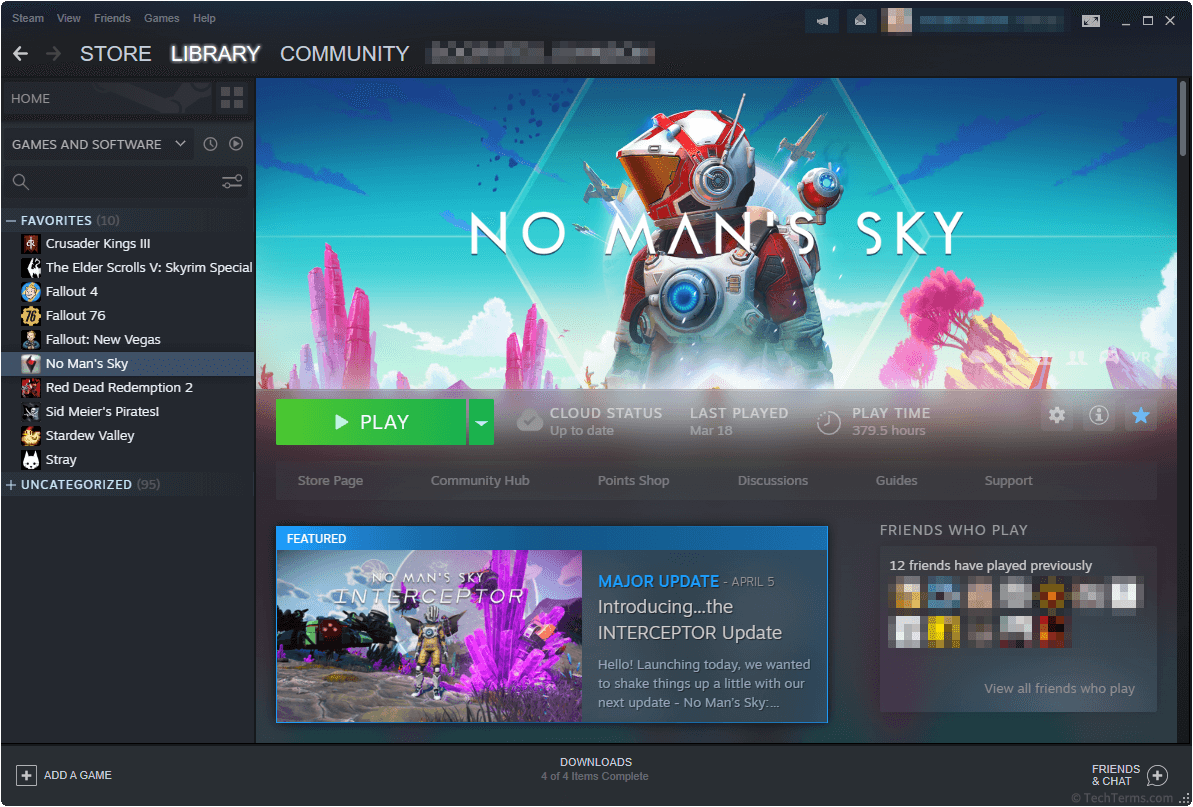Click the Home button in sidebar

click(x=107, y=98)
